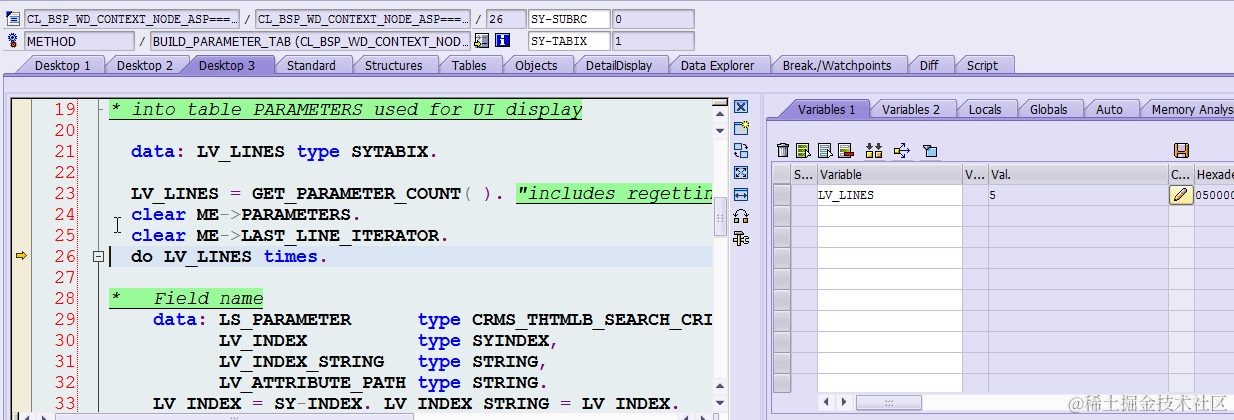Image resolution: width=1234 pixels, height=420 pixels.
Task: Open the blue information icon in header
Action: pyautogui.click(x=503, y=41)
